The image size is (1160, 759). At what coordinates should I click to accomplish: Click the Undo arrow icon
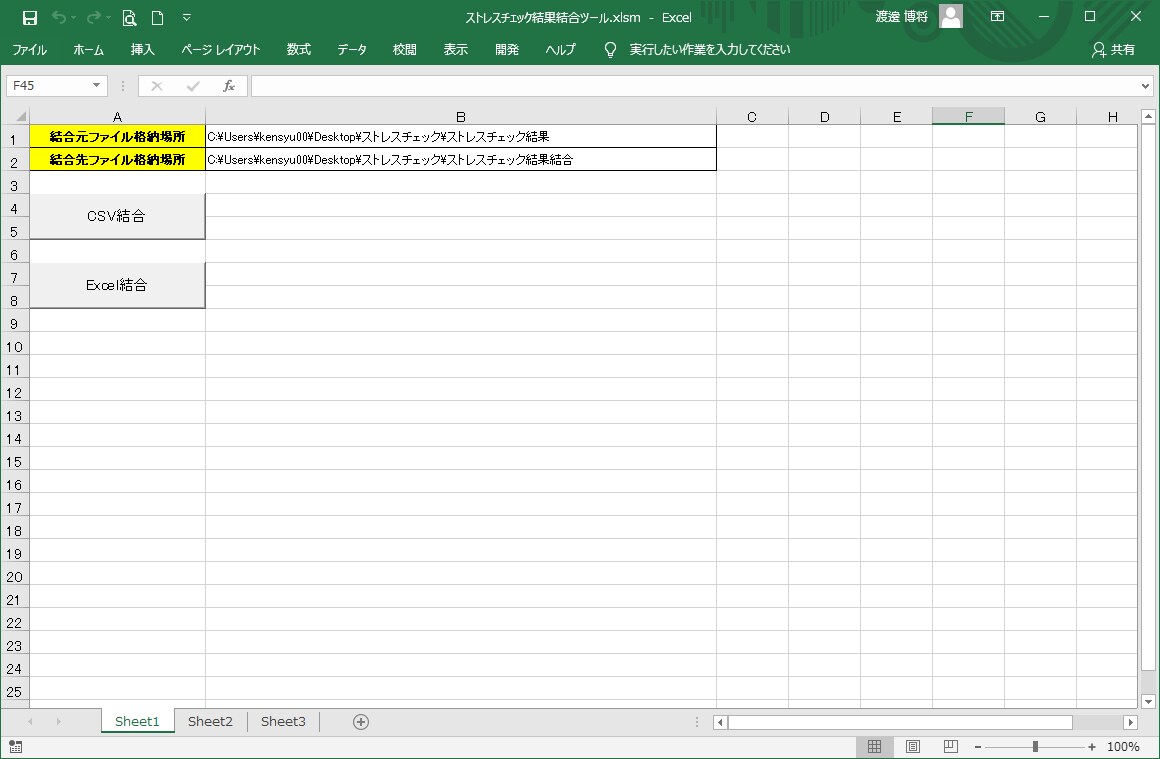point(58,18)
